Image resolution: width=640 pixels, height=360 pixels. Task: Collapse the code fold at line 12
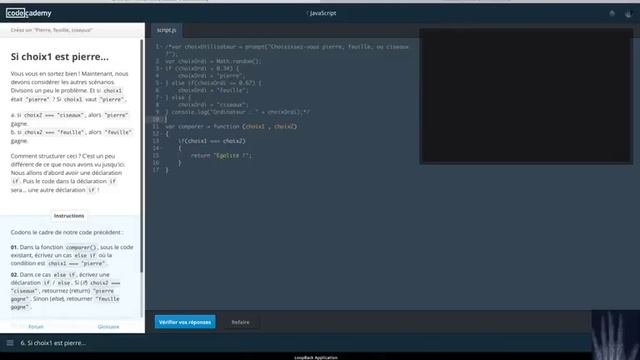162,134
